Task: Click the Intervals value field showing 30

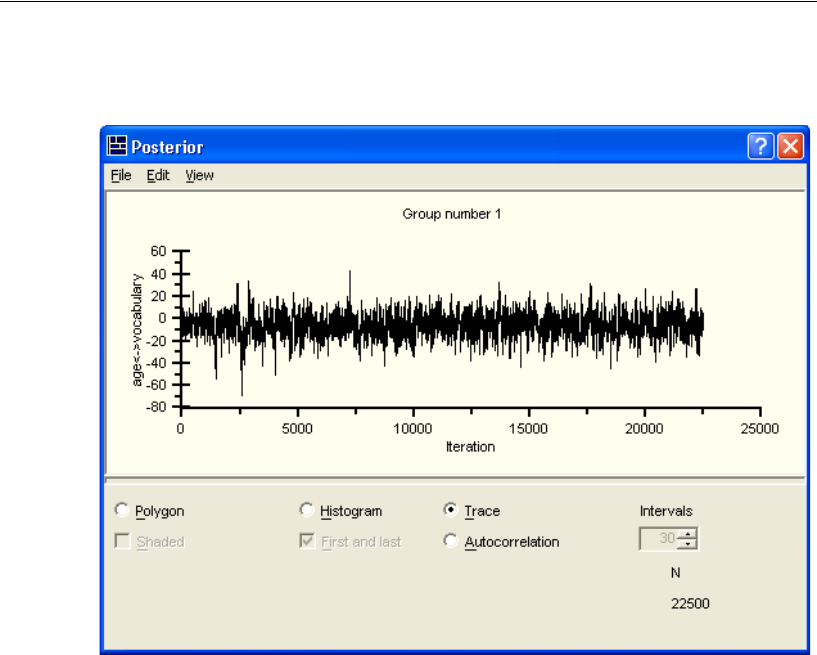Action: pos(658,540)
